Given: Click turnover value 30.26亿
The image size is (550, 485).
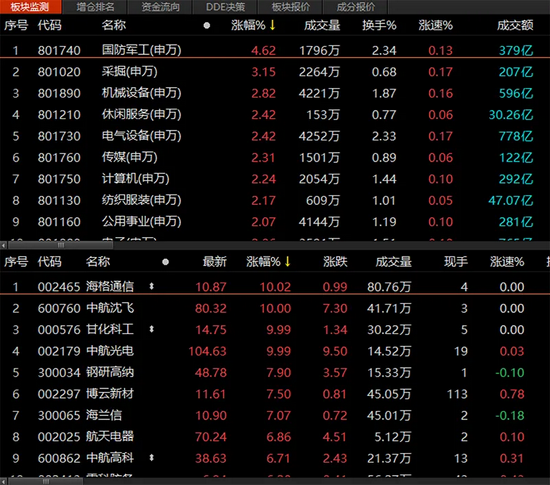Looking at the screenshot, I should [511, 115].
